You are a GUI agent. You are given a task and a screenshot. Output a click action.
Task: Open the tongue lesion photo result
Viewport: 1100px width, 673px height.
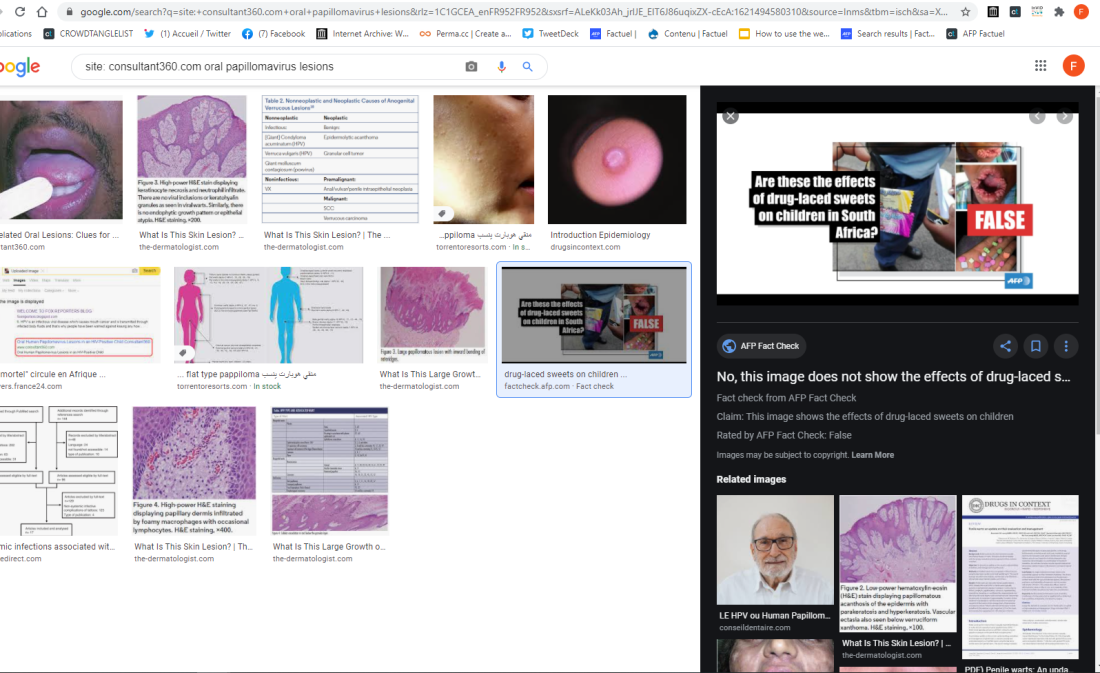point(61,160)
